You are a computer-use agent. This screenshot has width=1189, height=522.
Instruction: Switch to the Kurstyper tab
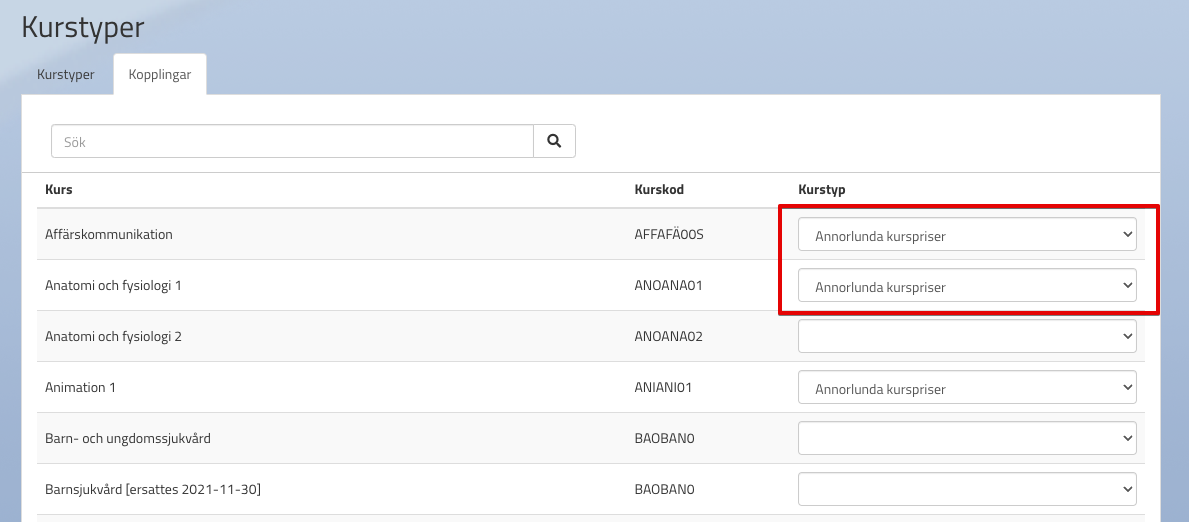(x=66, y=75)
